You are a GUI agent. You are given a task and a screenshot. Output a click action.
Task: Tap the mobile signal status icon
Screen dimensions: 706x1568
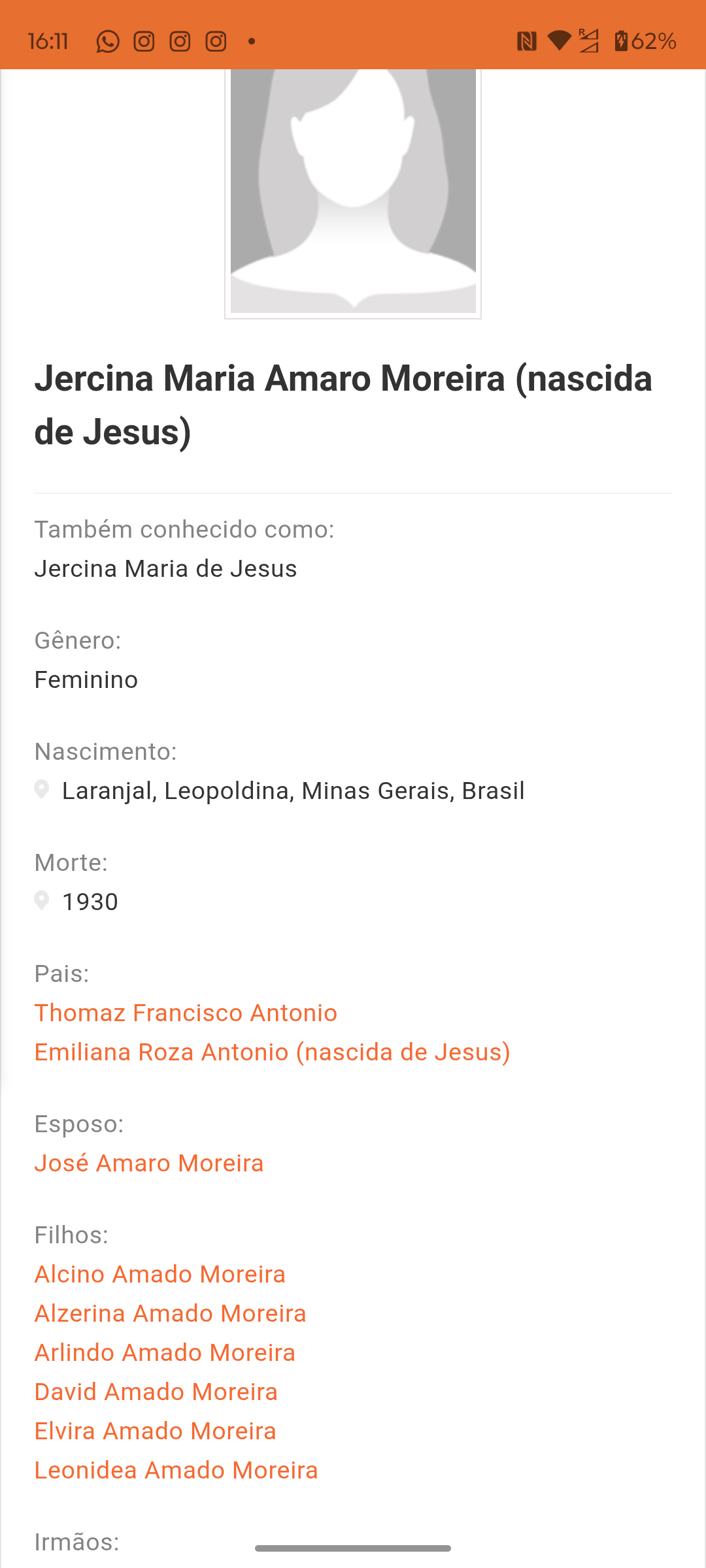pyautogui.click(x=589, y=41)
